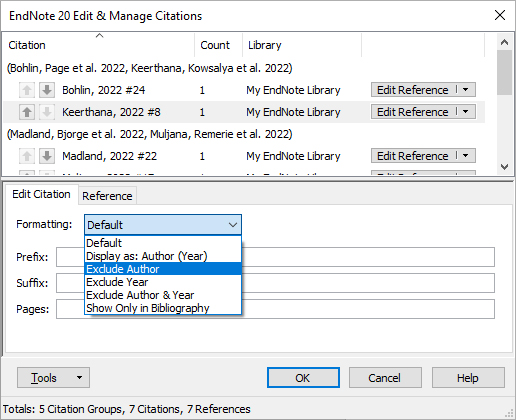Choose Display as: Author (Year) option
The image size is (516, 420).
coord(163,256)
